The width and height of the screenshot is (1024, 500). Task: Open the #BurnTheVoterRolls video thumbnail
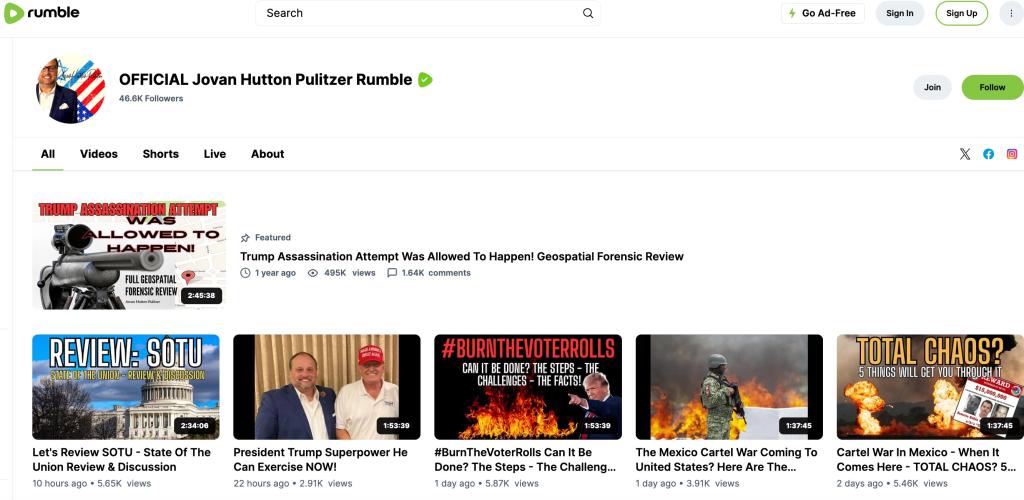[528, 387]
